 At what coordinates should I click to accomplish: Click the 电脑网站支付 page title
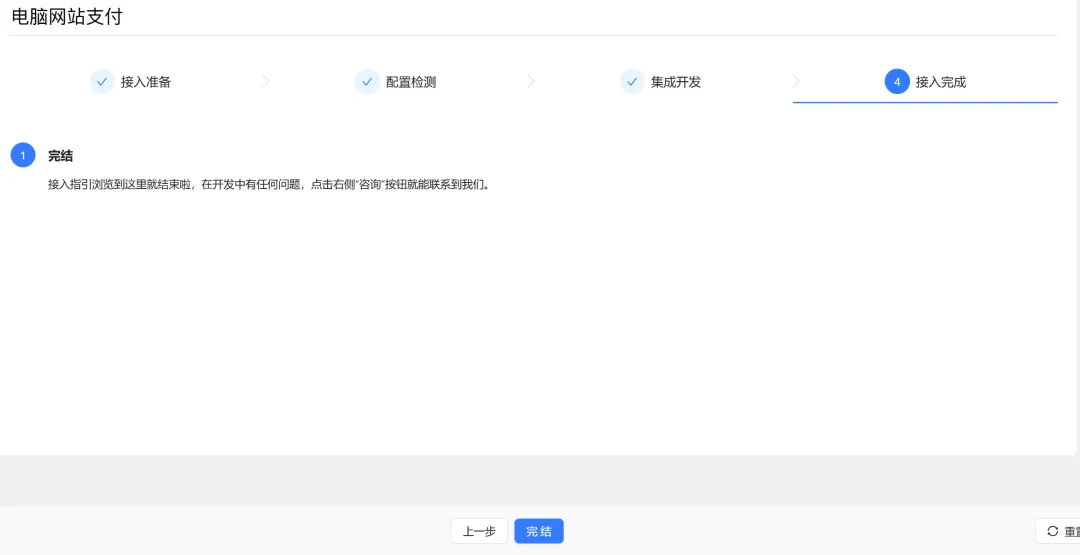click(68, 17)
